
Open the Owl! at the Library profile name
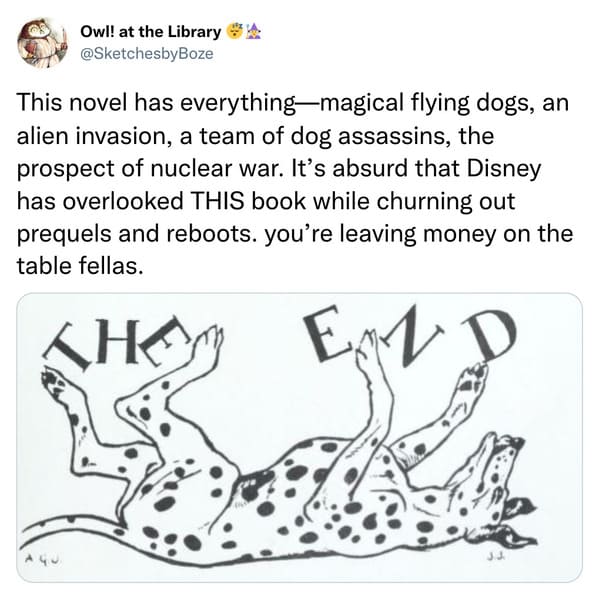pyautogui.click(x=151, y=32)
